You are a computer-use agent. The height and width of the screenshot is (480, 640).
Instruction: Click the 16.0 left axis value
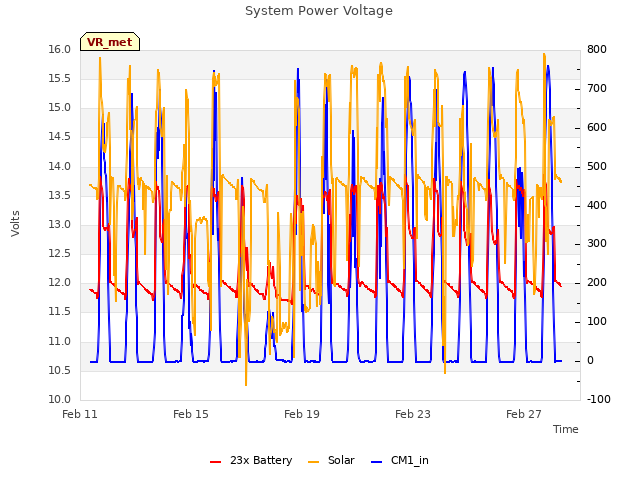[x=60, y=50]
